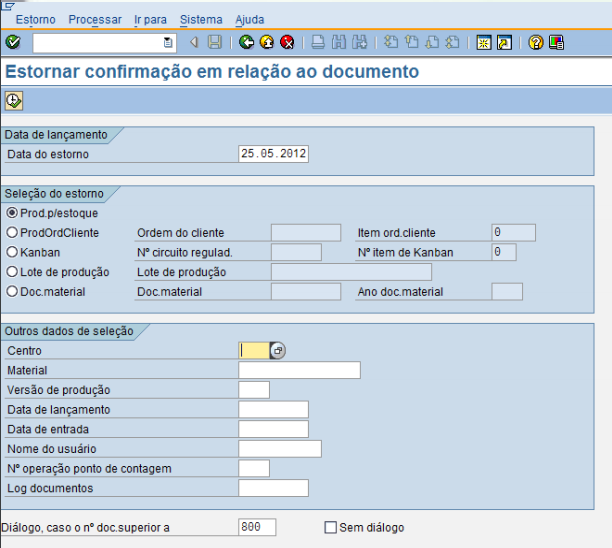Click the Execute clock icon
The image size is (612, 548).
[x=14, y=100]
